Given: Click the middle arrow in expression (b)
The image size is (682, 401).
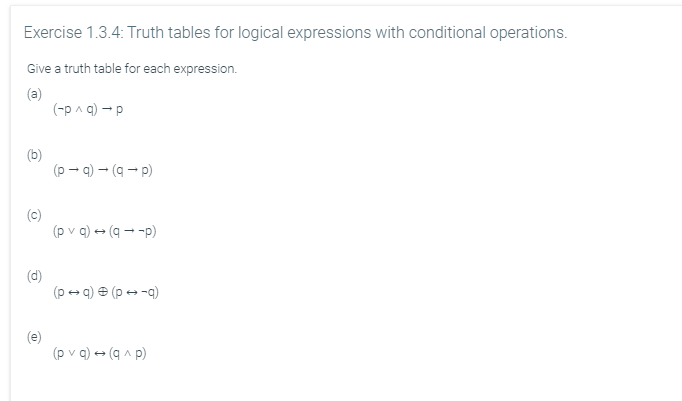Looking at the screenshot, I should point(103,170).
